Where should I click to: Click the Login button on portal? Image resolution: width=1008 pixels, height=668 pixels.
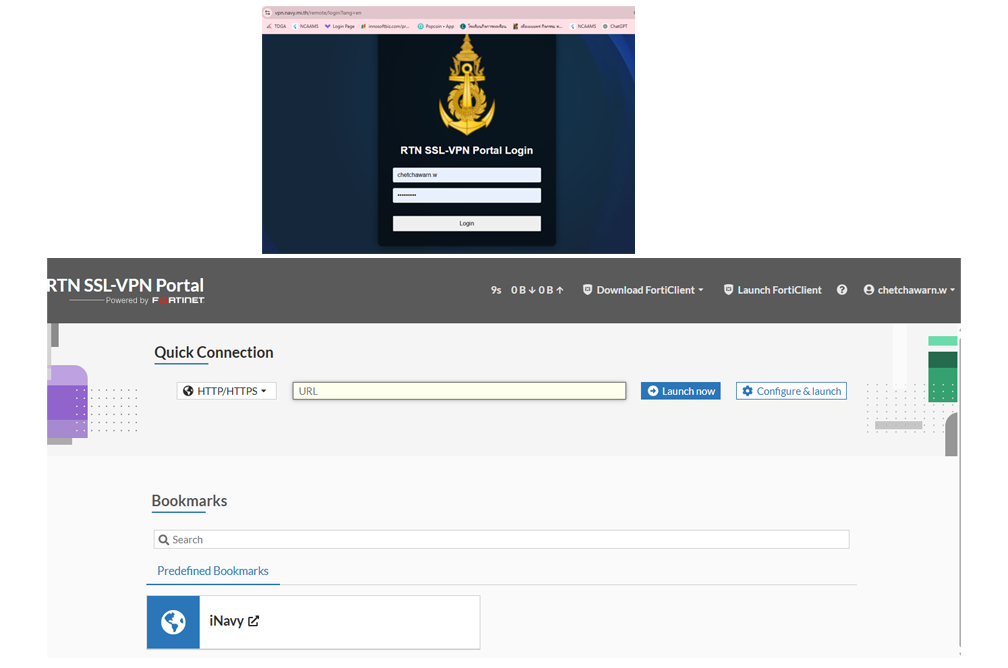coord(467,223)
